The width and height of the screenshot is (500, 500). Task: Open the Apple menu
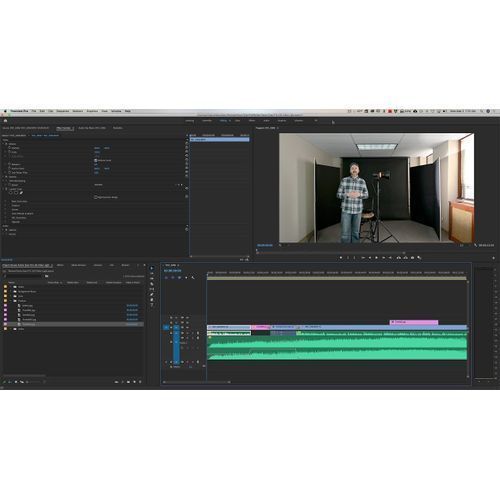(x=5, y=111)
